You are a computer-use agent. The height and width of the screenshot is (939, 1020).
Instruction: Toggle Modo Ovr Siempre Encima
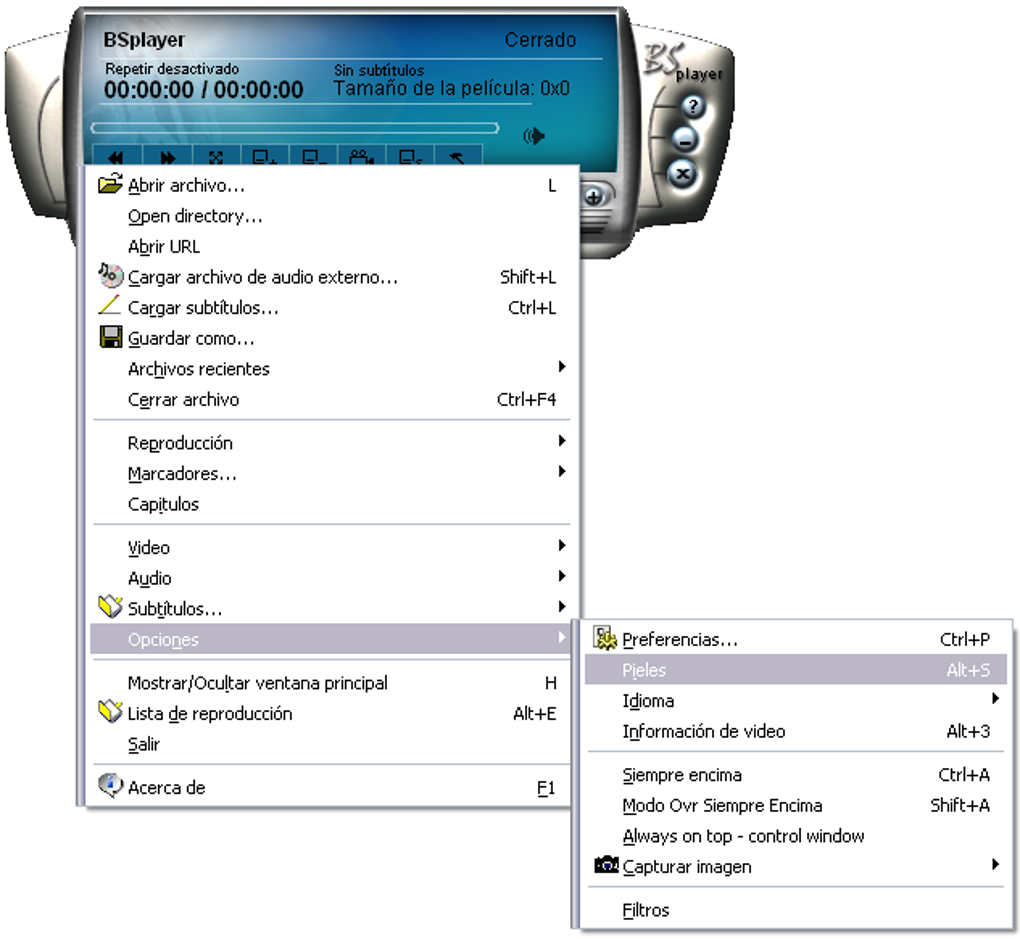(x=796, y=806)
